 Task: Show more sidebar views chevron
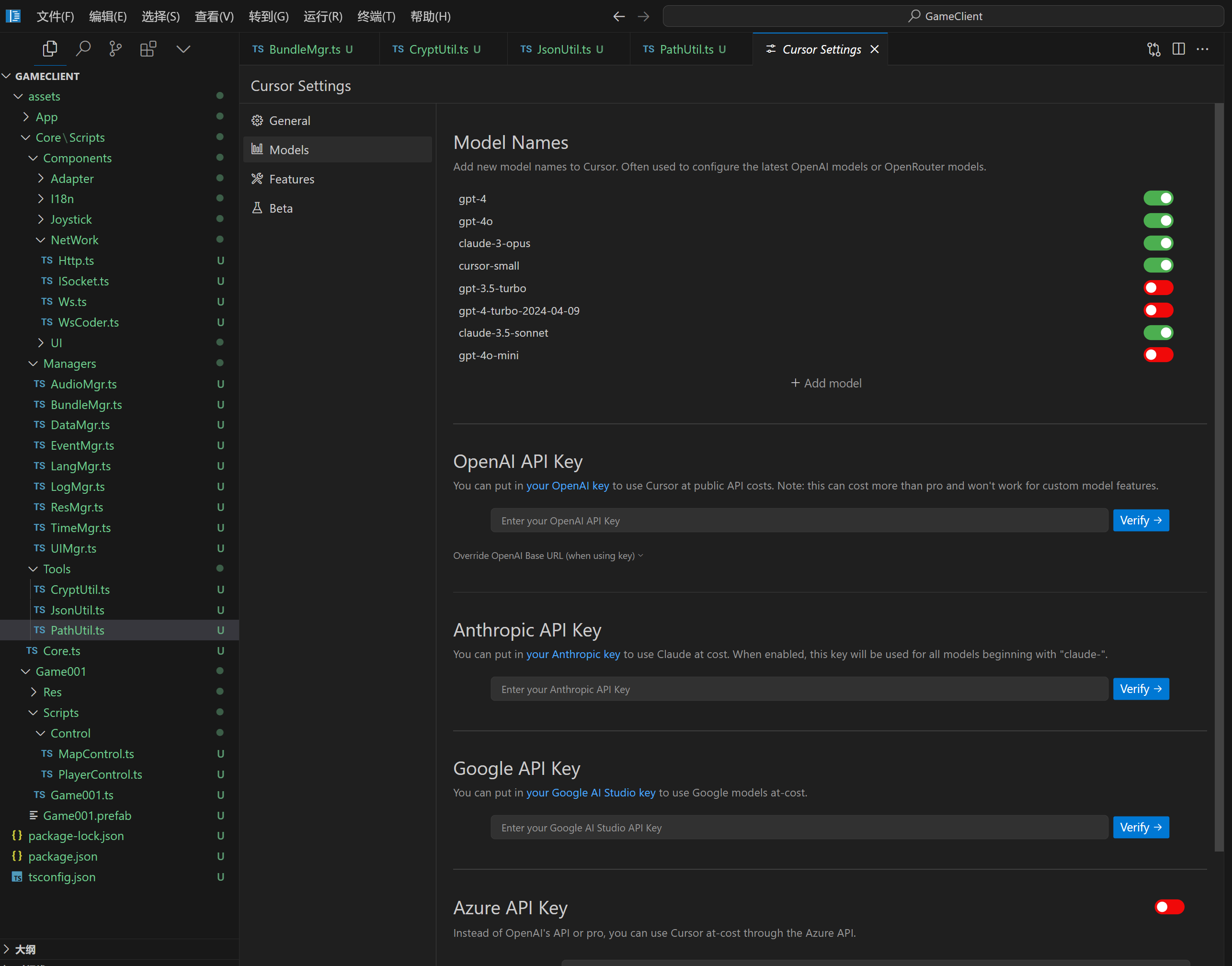pos(183,49)
